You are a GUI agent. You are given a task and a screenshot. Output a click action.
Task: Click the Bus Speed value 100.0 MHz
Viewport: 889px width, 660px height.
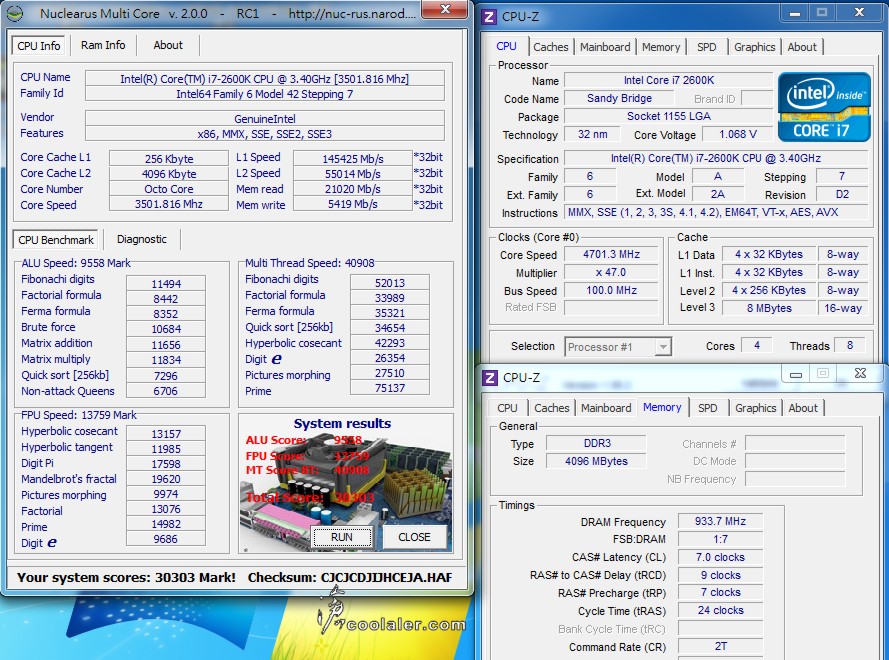point(611,290)
